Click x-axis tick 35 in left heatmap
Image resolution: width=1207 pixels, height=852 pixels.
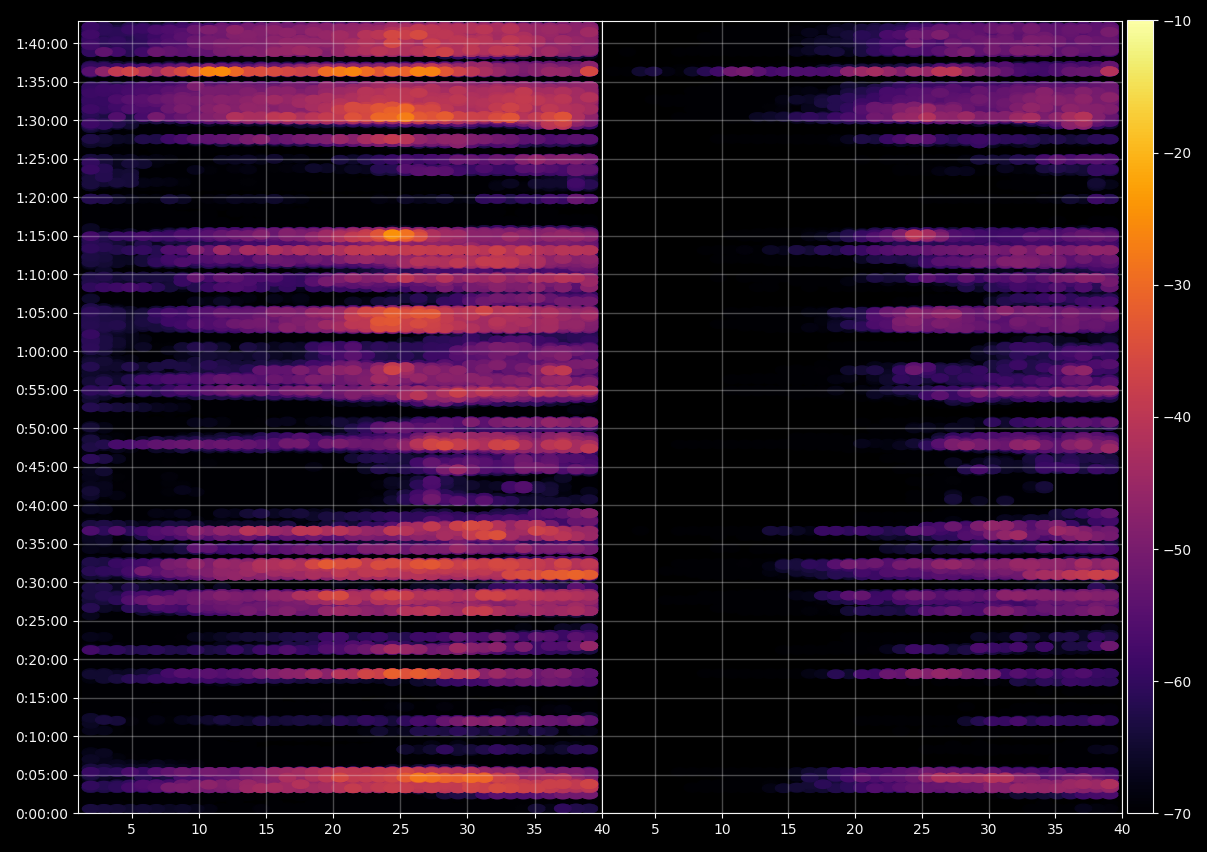(534, 830)
